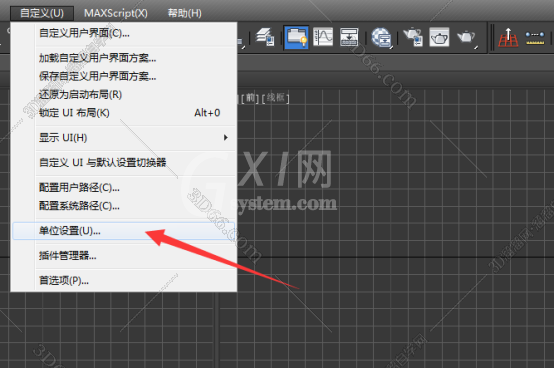The image size is (554, 368).
Task: Click the measure distance ruler icon
Action: click(x=535, y=38)
